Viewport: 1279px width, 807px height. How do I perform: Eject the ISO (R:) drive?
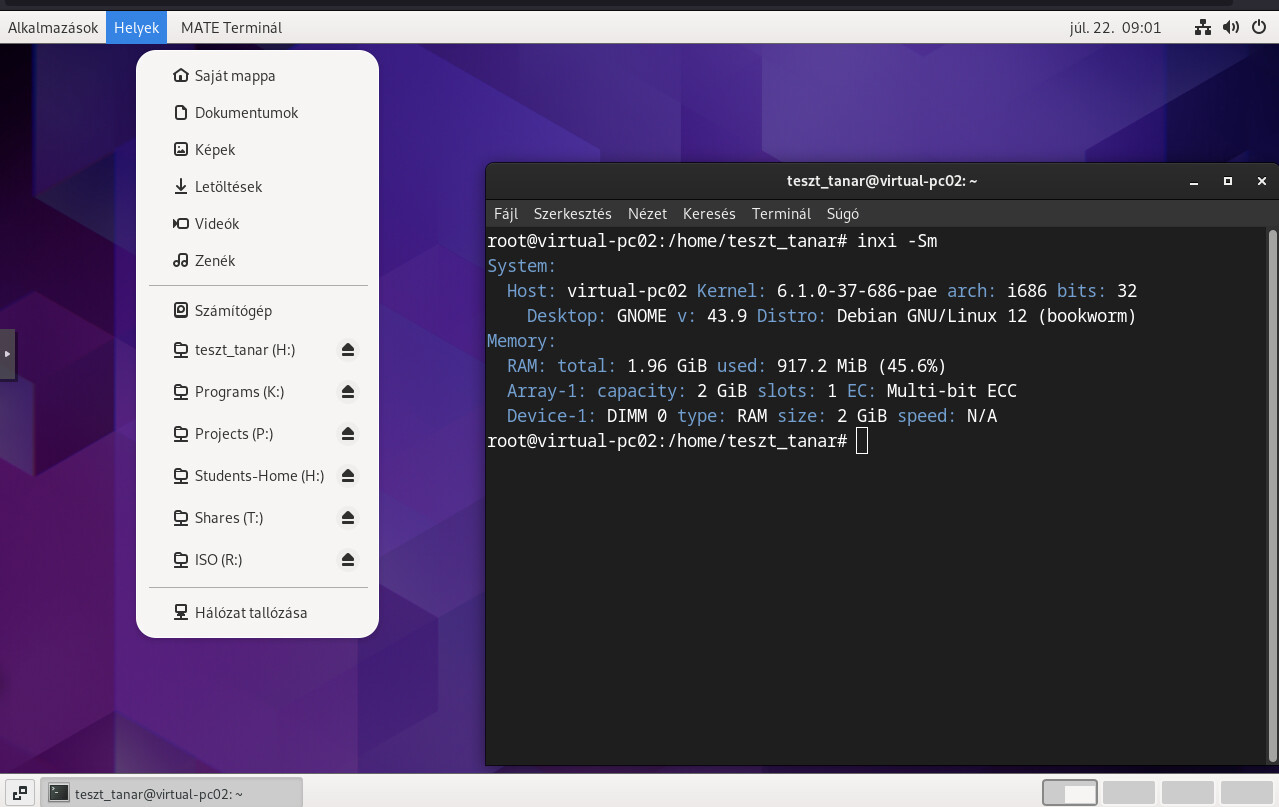pyautogui.click(x=347, y=560)
